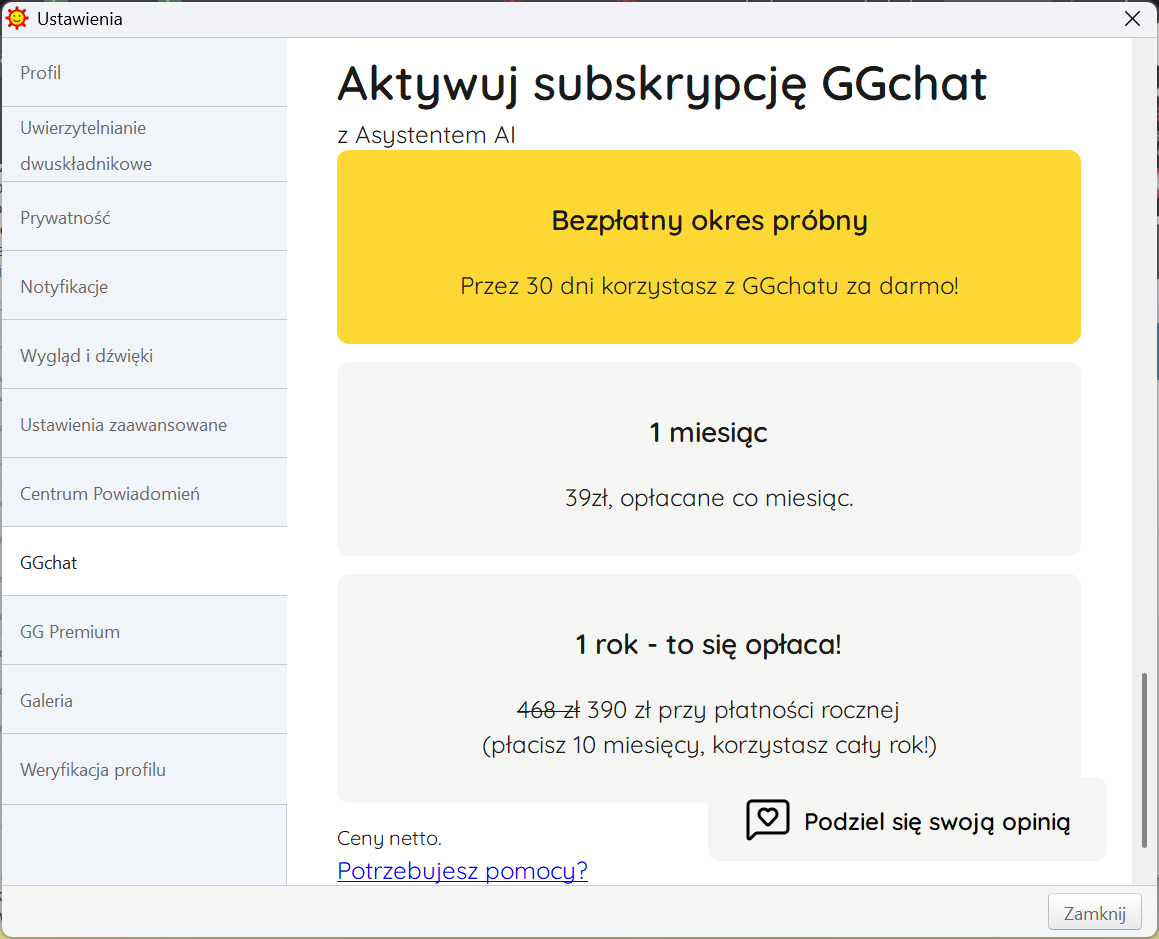Click the Potrzebujesz pomocy? link
The width and height of the screenshot is (1159, 939).
(462, 871)
